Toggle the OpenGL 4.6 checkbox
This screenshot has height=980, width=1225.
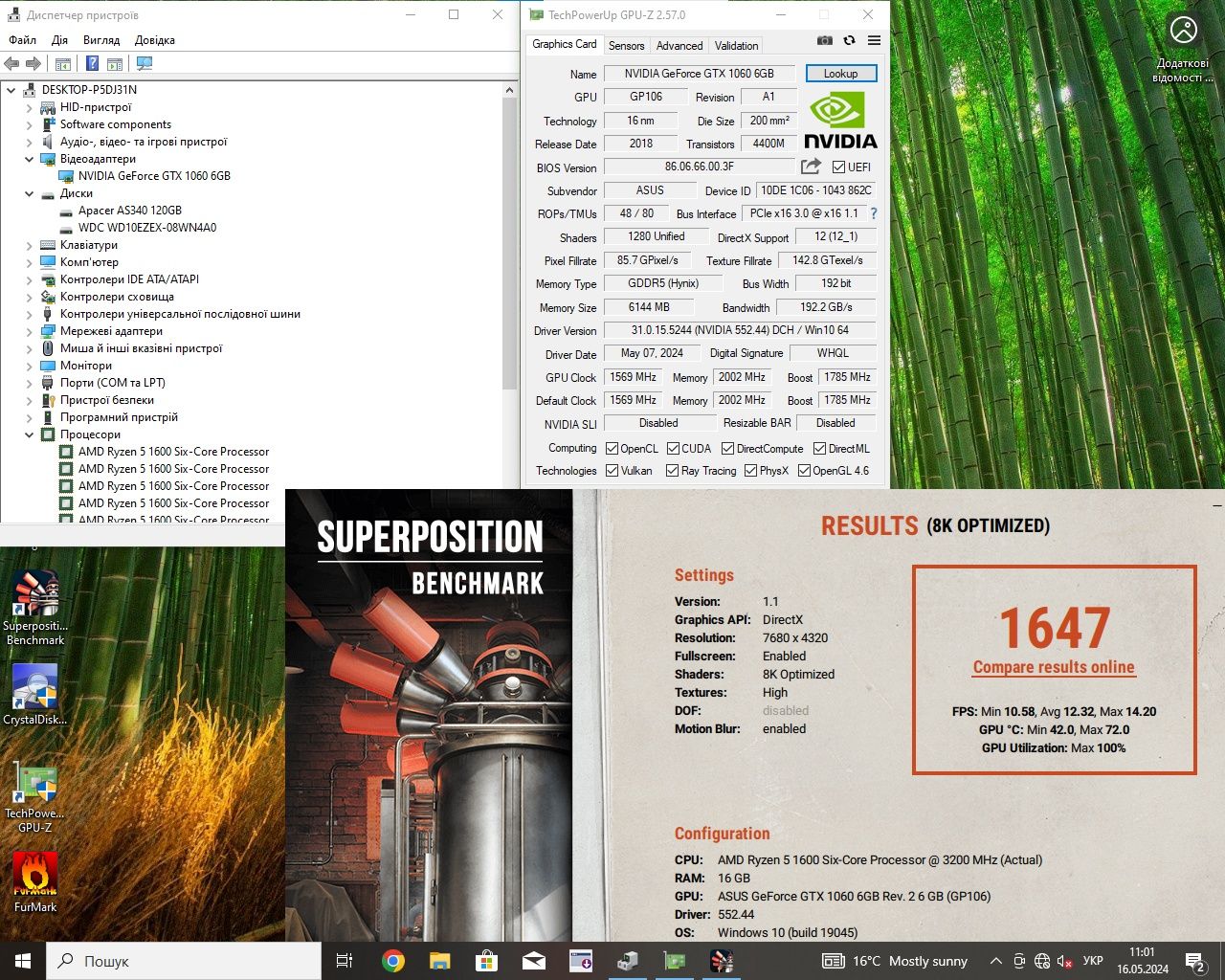(x=804, y=470)
